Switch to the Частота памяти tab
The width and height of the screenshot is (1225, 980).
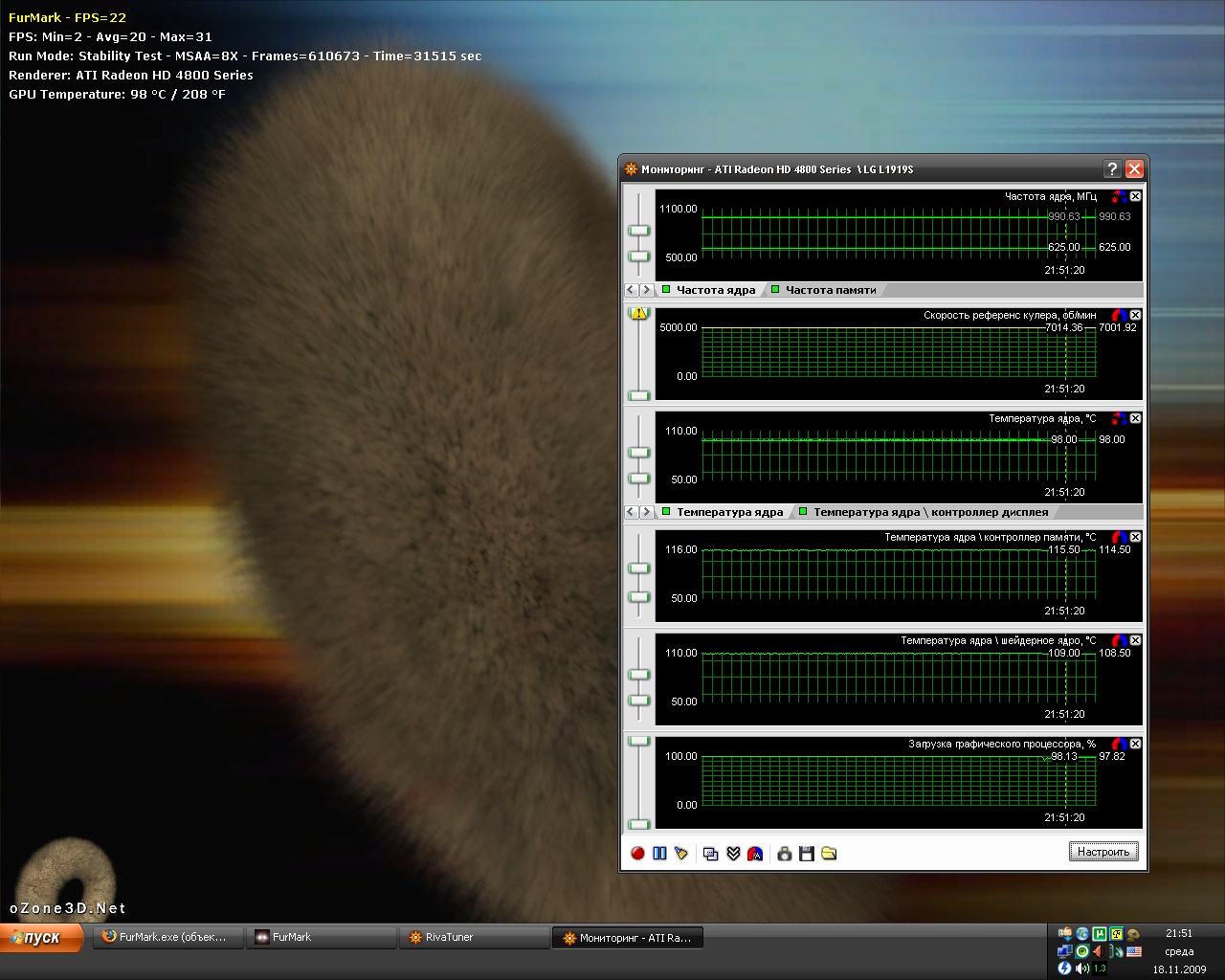pos(830,290)
